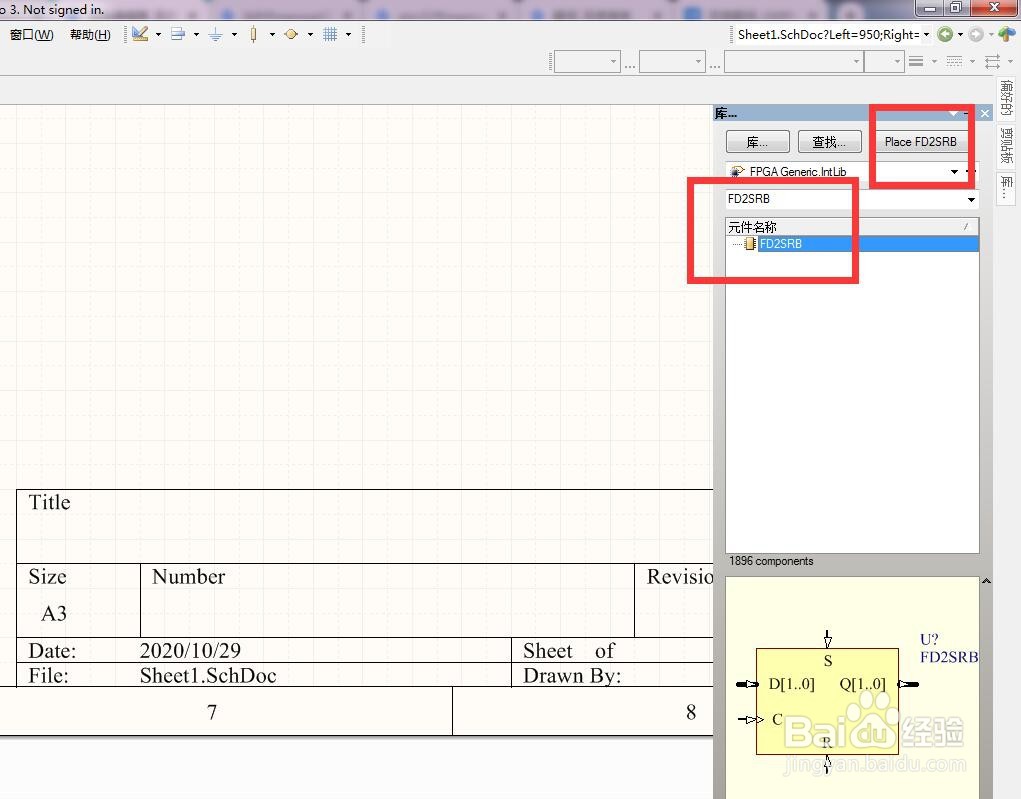Image resolution: width=1021 pixels, height=799 pixels.
Task: Click the simulation sources icon
Action: [x=291, y=34]
